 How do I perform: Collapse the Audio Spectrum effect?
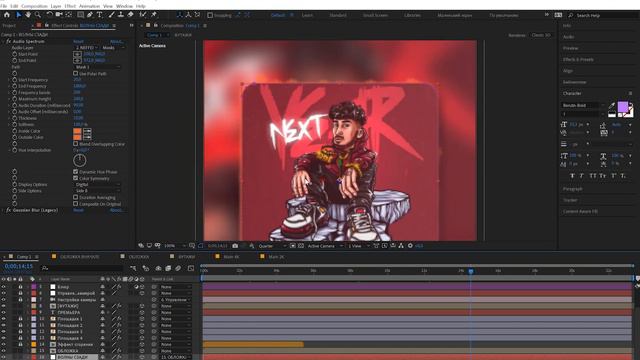[3, 42]
